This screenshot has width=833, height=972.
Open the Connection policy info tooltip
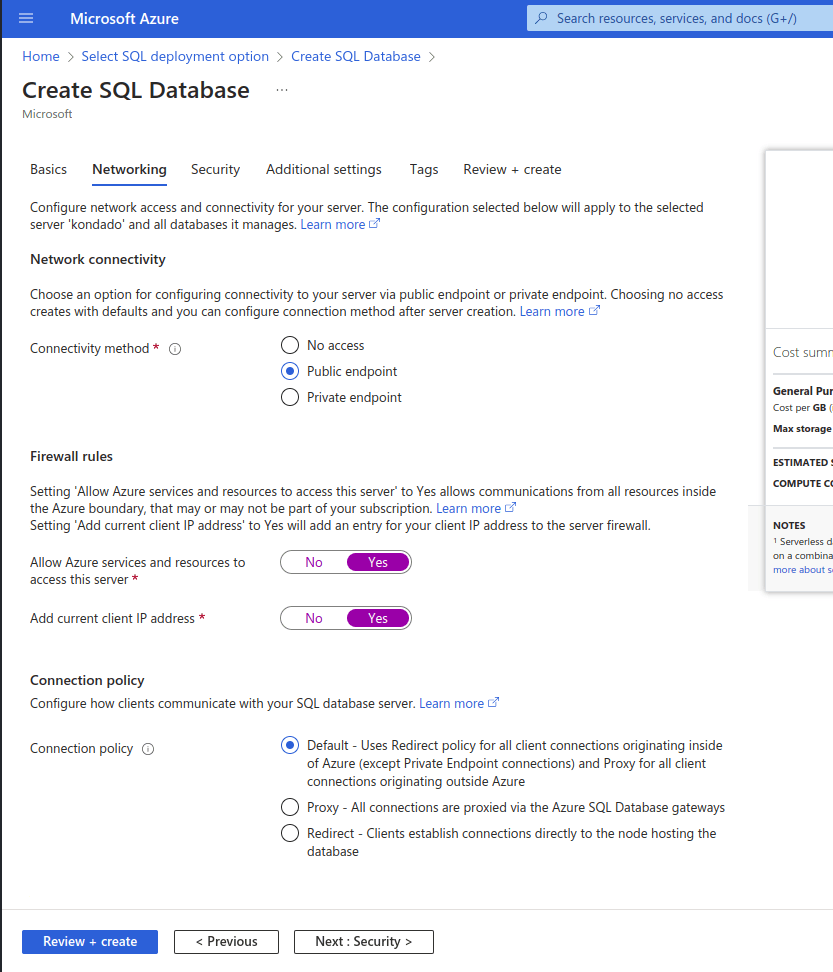147,747
